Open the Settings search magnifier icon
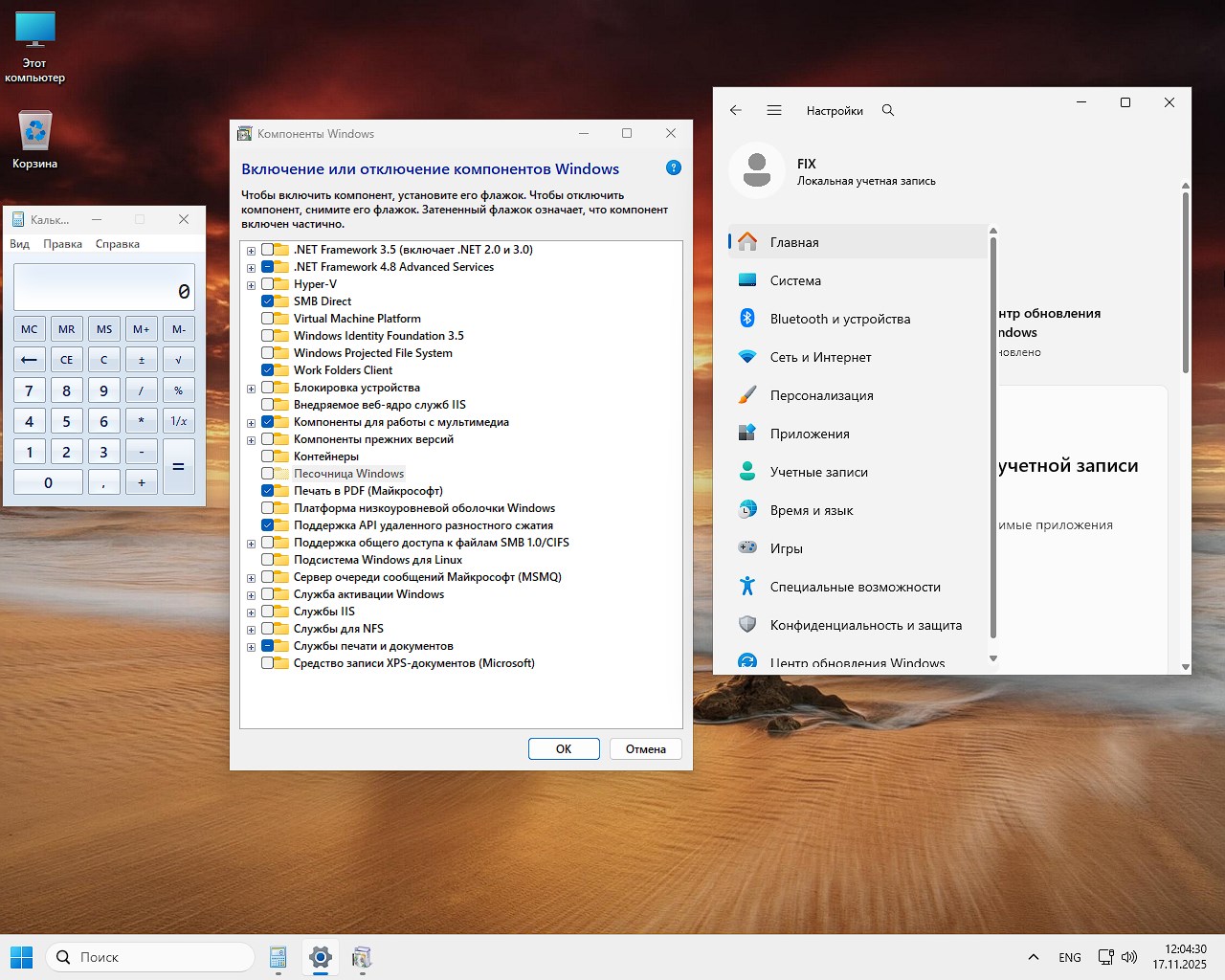This screenshot has width=1225, height=980. [x=888, y=110]
